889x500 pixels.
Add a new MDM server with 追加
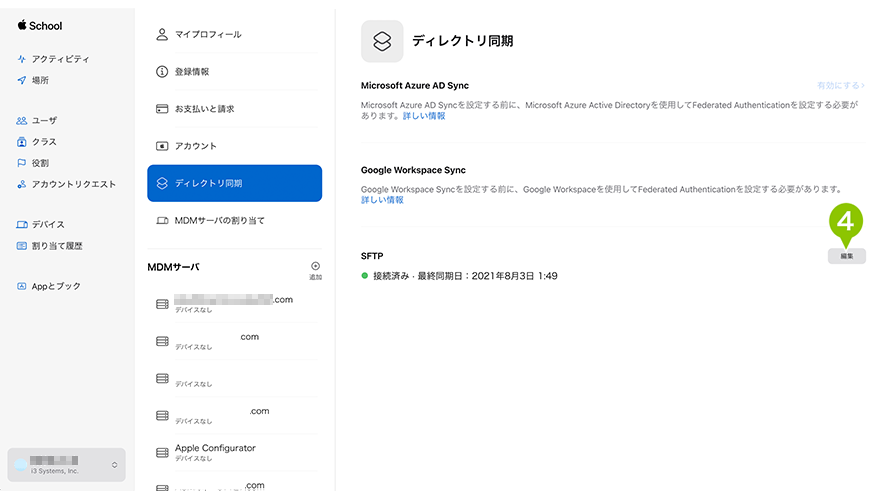(315, 270)
